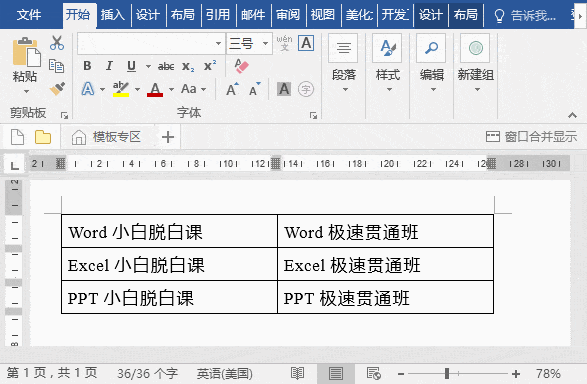This screenshot has height=384, width=587.
Task: Switch to the 引用 References tab
Action: 218,15
